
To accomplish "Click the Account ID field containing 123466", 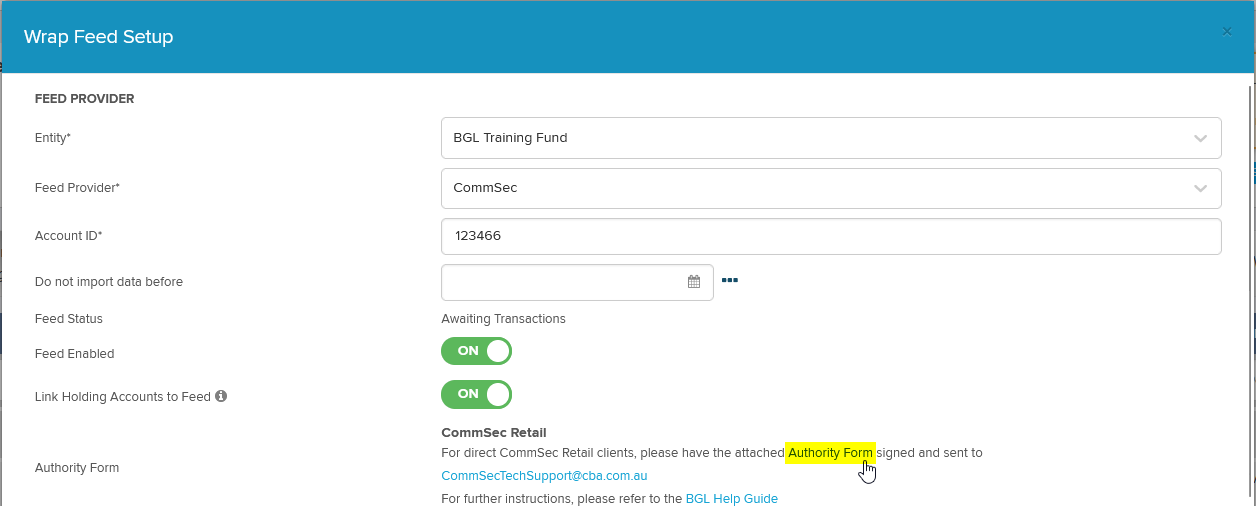I will [831, 236].
